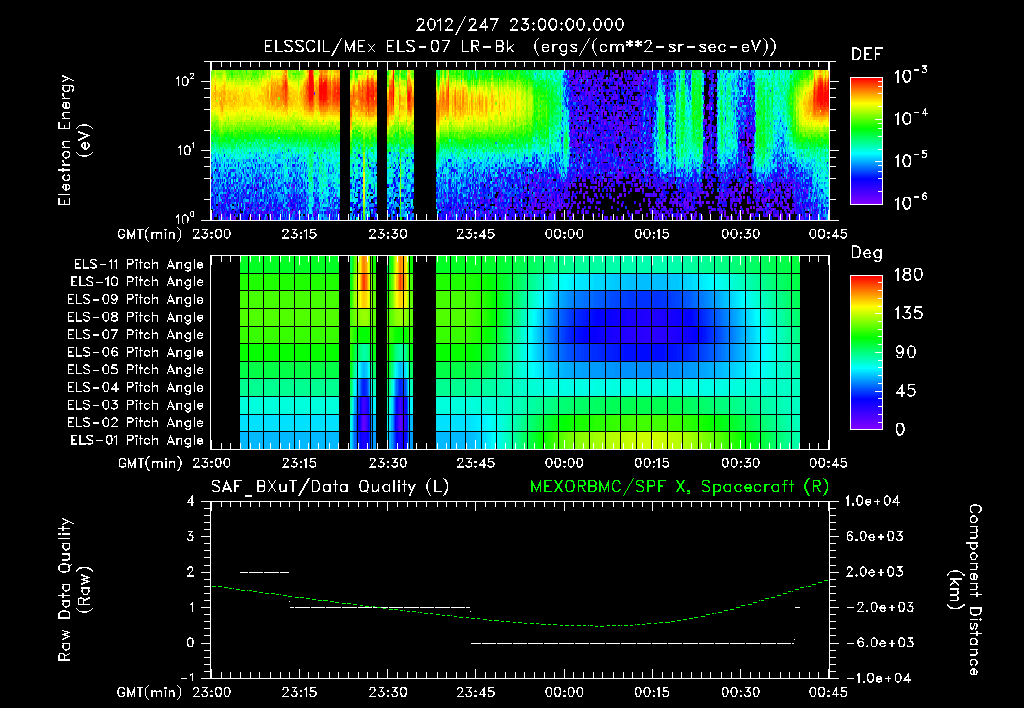1024x708 pixels.
Task: Click the 'Electron Energy (eV)' axis label
Action: 74,140
